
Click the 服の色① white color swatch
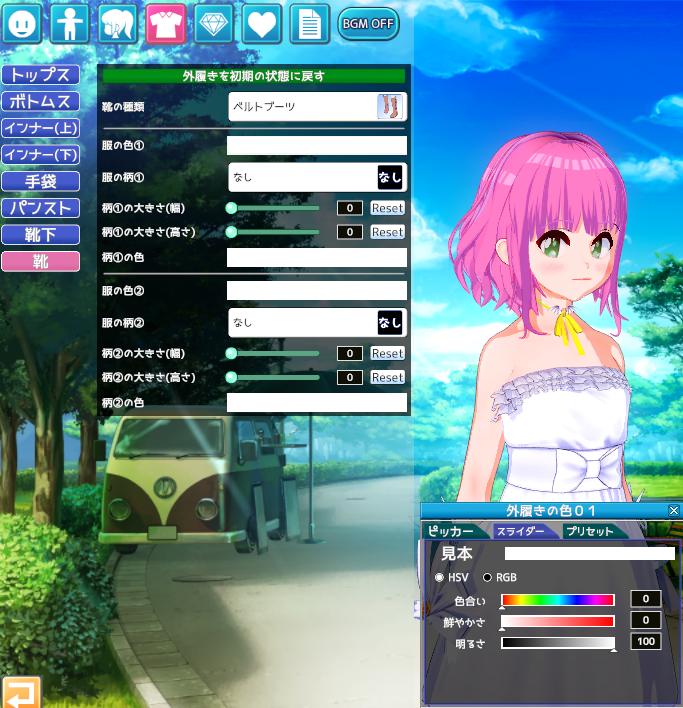(316, 145)
